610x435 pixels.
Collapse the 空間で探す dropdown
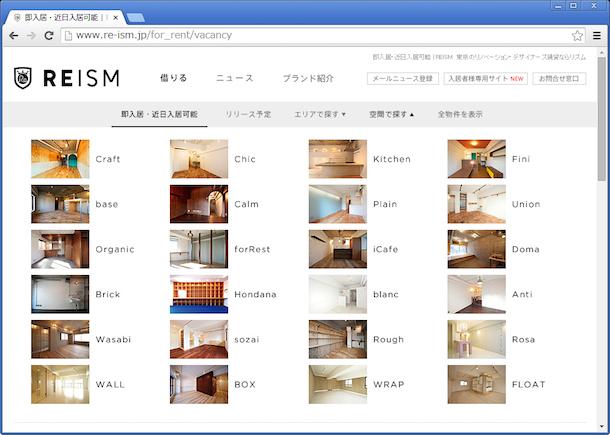coord(391,114)
